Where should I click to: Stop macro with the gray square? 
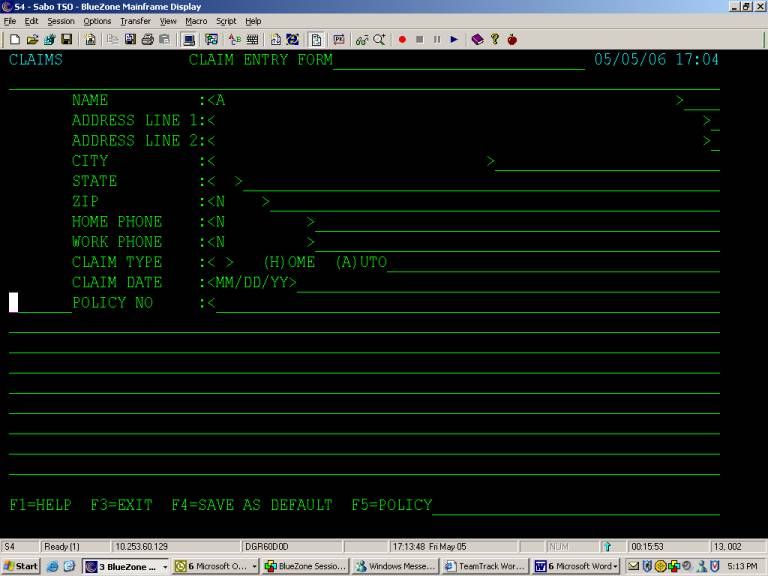[x=420, y=40]
